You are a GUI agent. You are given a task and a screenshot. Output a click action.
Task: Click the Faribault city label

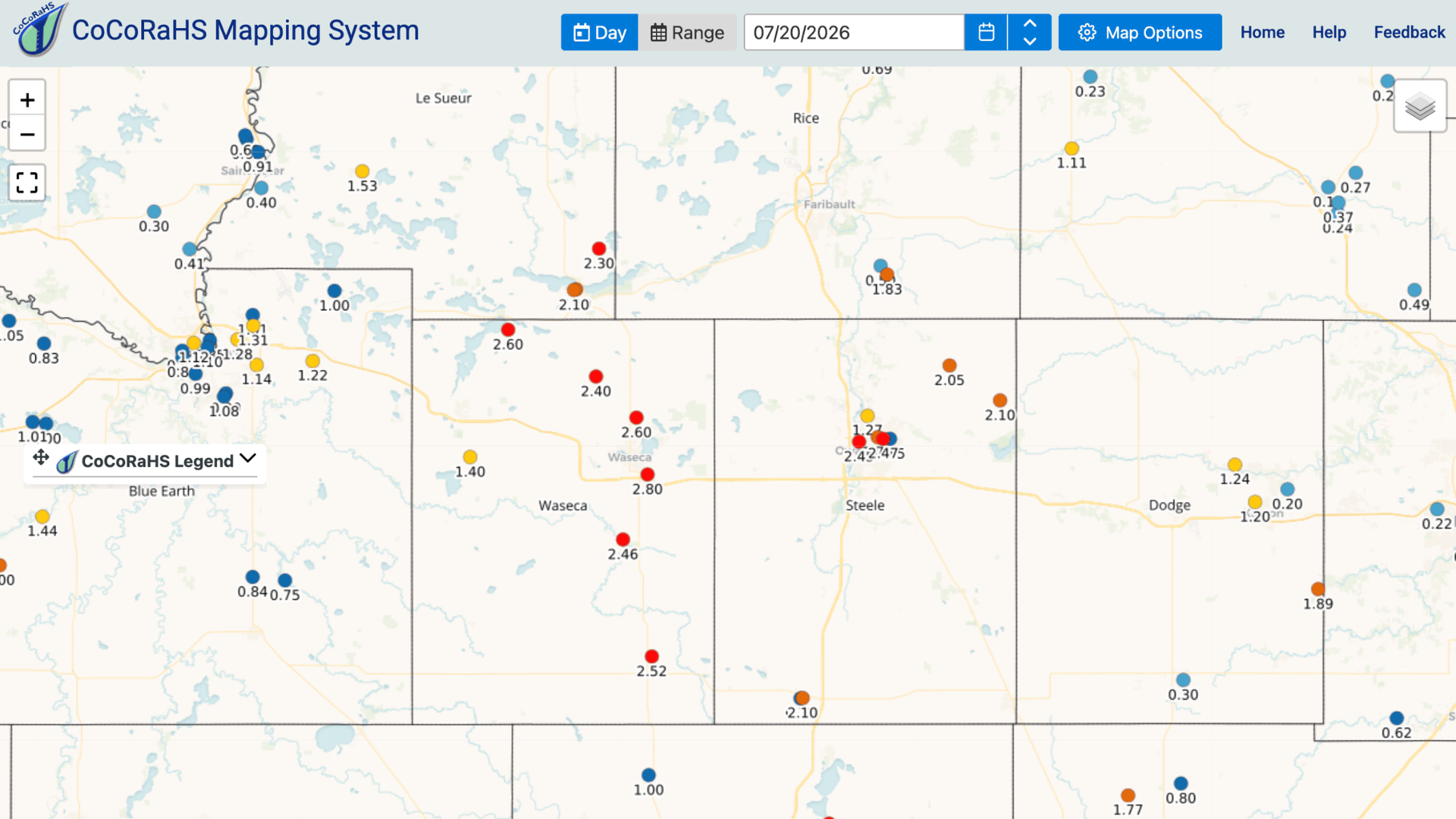(x=830, y=204)
